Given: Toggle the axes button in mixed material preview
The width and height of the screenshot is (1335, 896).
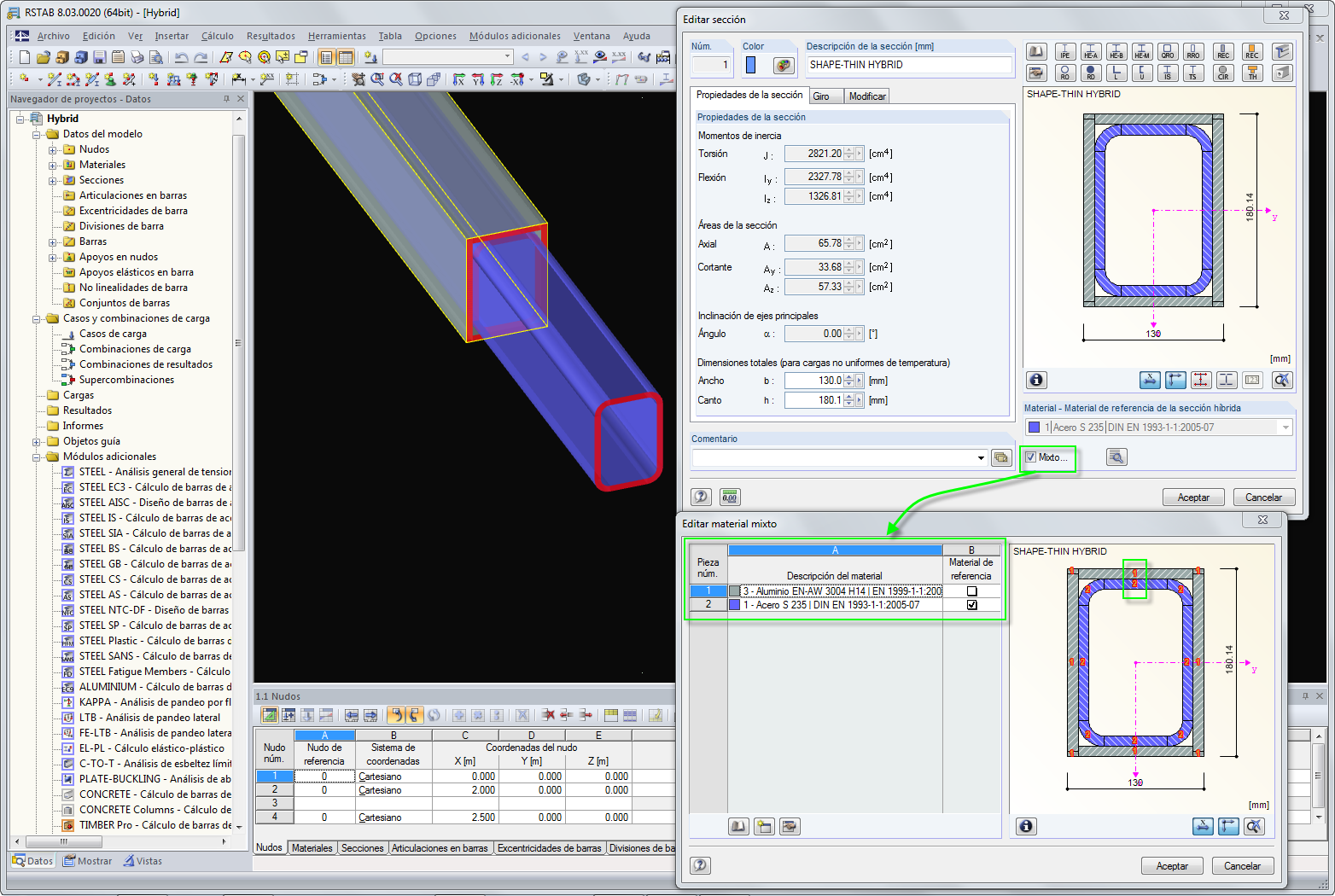Looking at the screenshot, I should [1228, 826].
